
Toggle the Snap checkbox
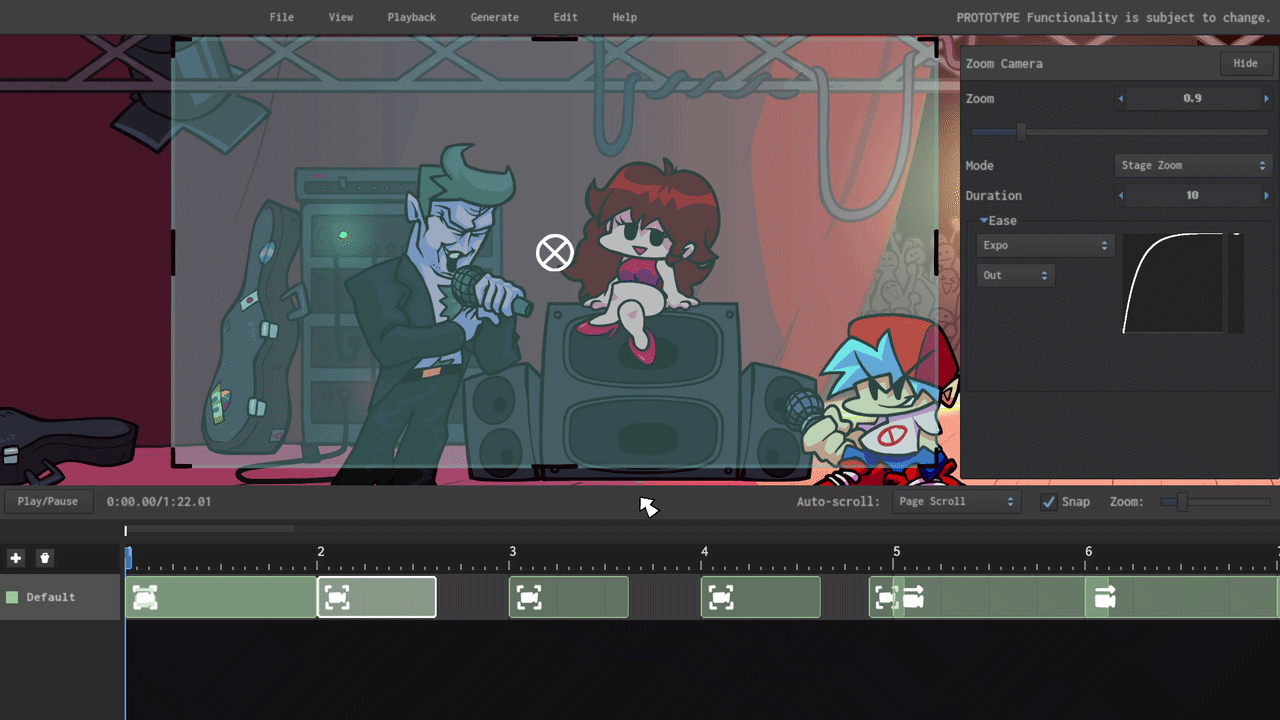(1048, 502)
